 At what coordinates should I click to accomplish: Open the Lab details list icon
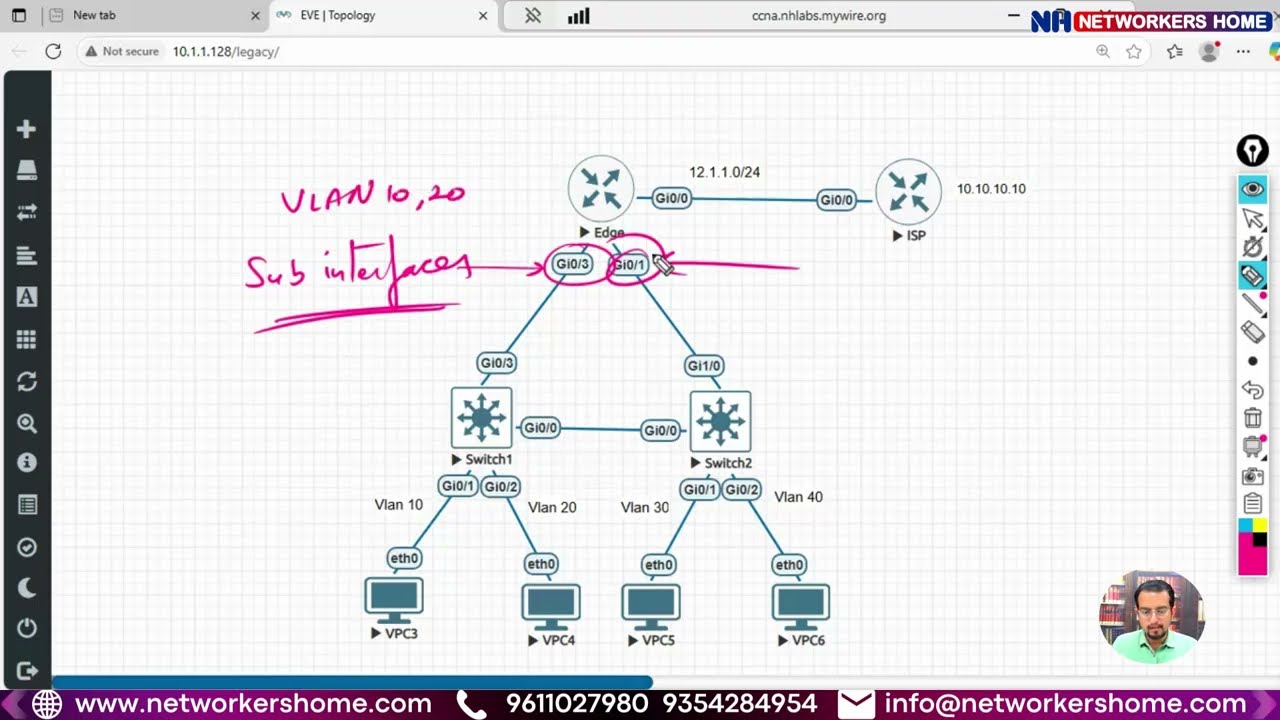pyautogui.click(x=27, y=505)
